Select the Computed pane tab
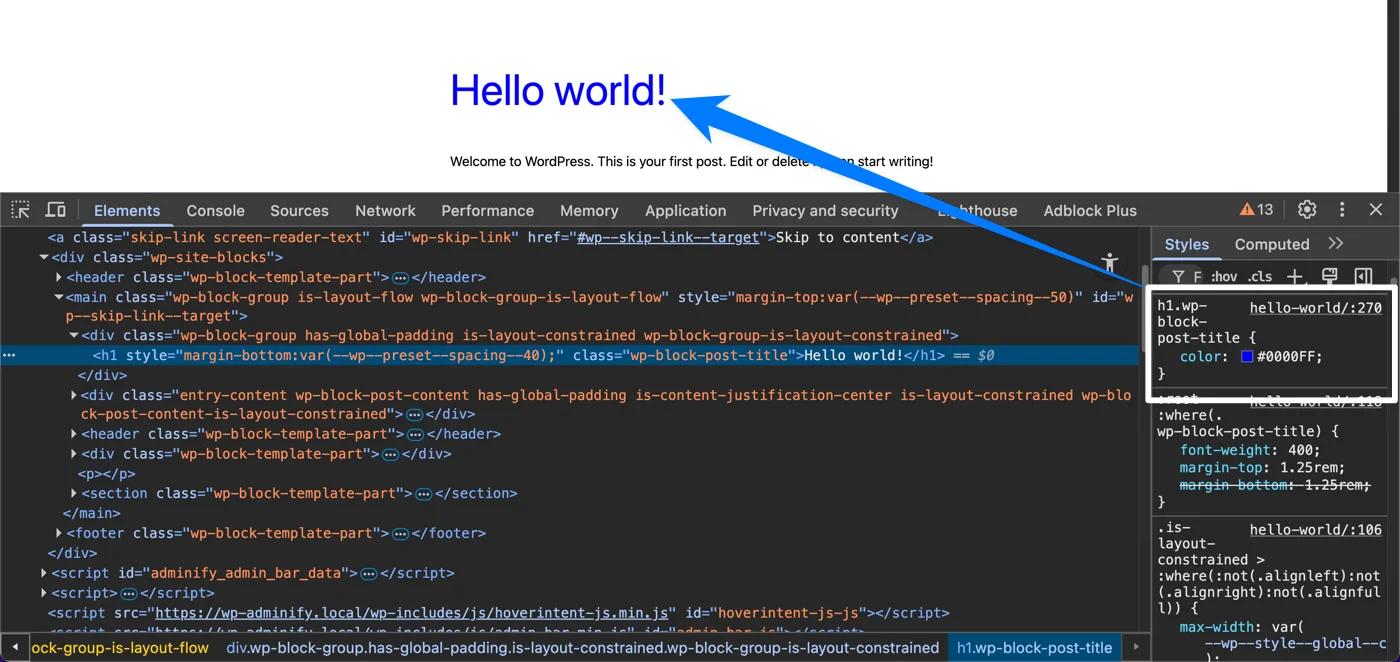1400x662 pixels. point(1272,244)
